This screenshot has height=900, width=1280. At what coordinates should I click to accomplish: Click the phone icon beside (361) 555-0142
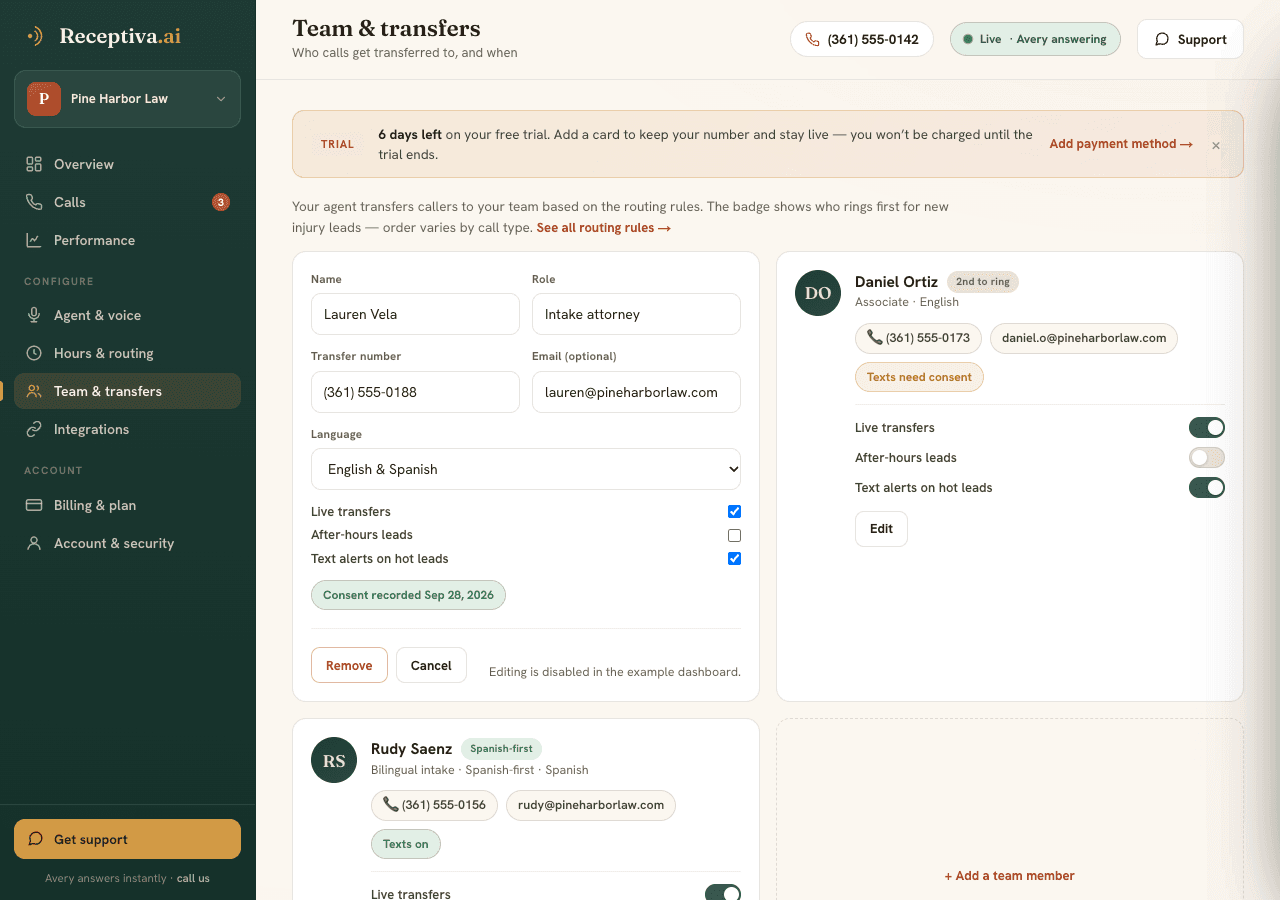(x=812, y=39)
